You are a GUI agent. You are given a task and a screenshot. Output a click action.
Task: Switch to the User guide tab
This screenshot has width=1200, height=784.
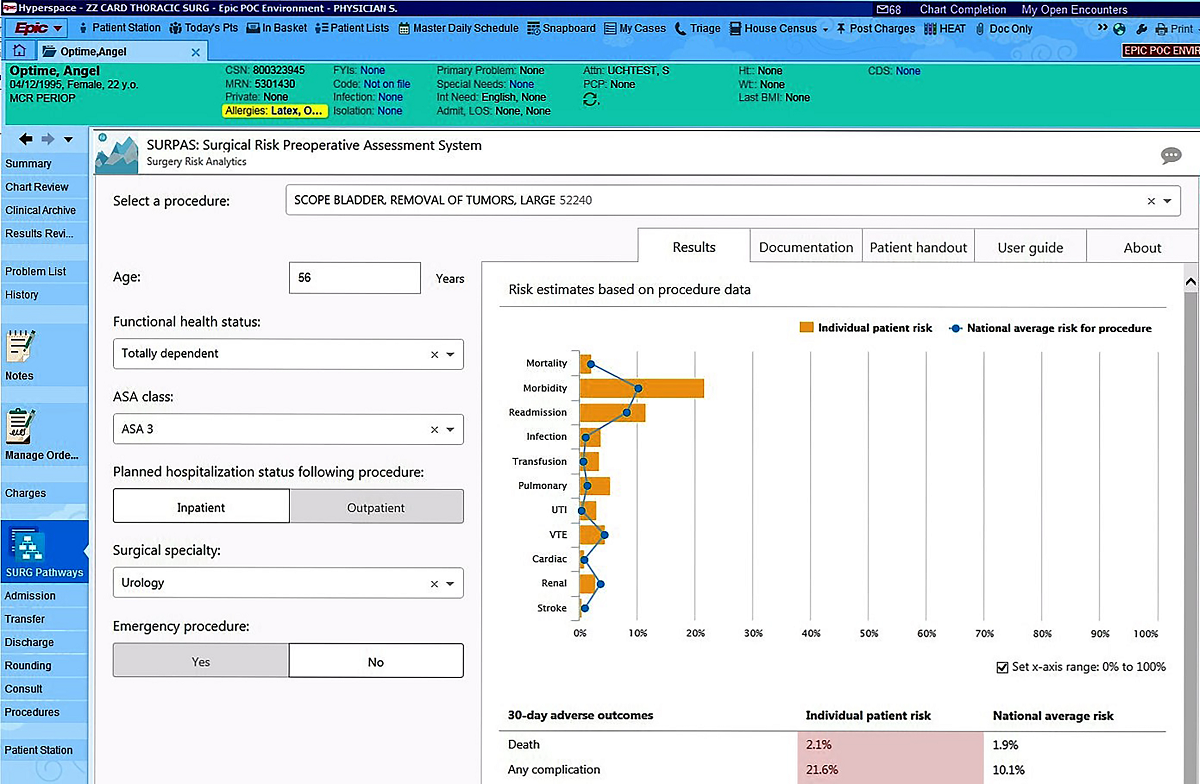point(1030,247)
